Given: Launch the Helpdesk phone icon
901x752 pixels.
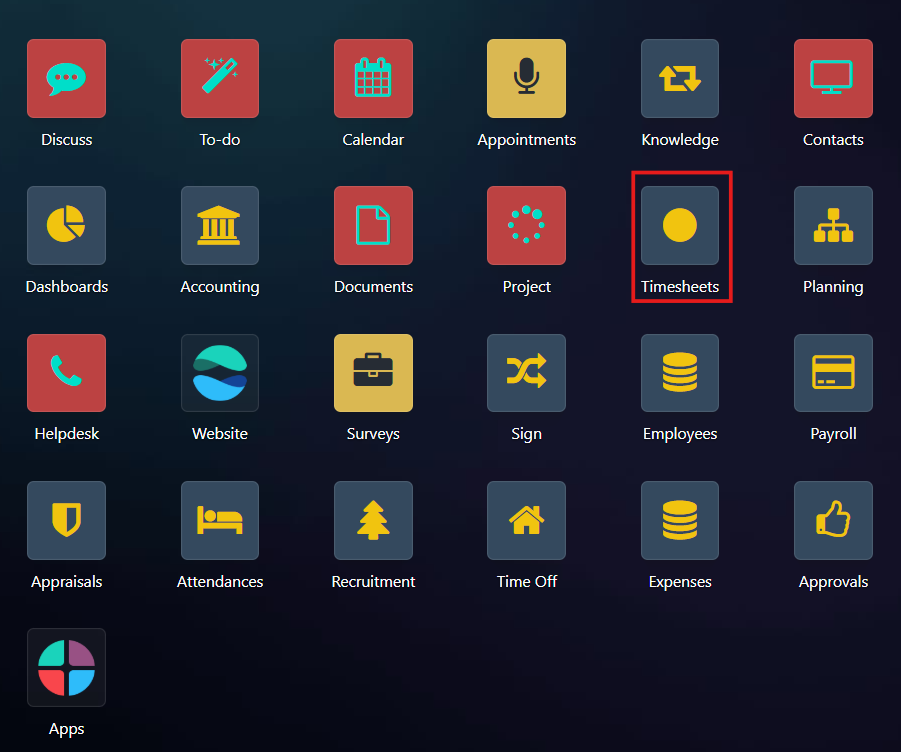Looking at the screenshot, I should pyautogui.click(x=66, y=373).
